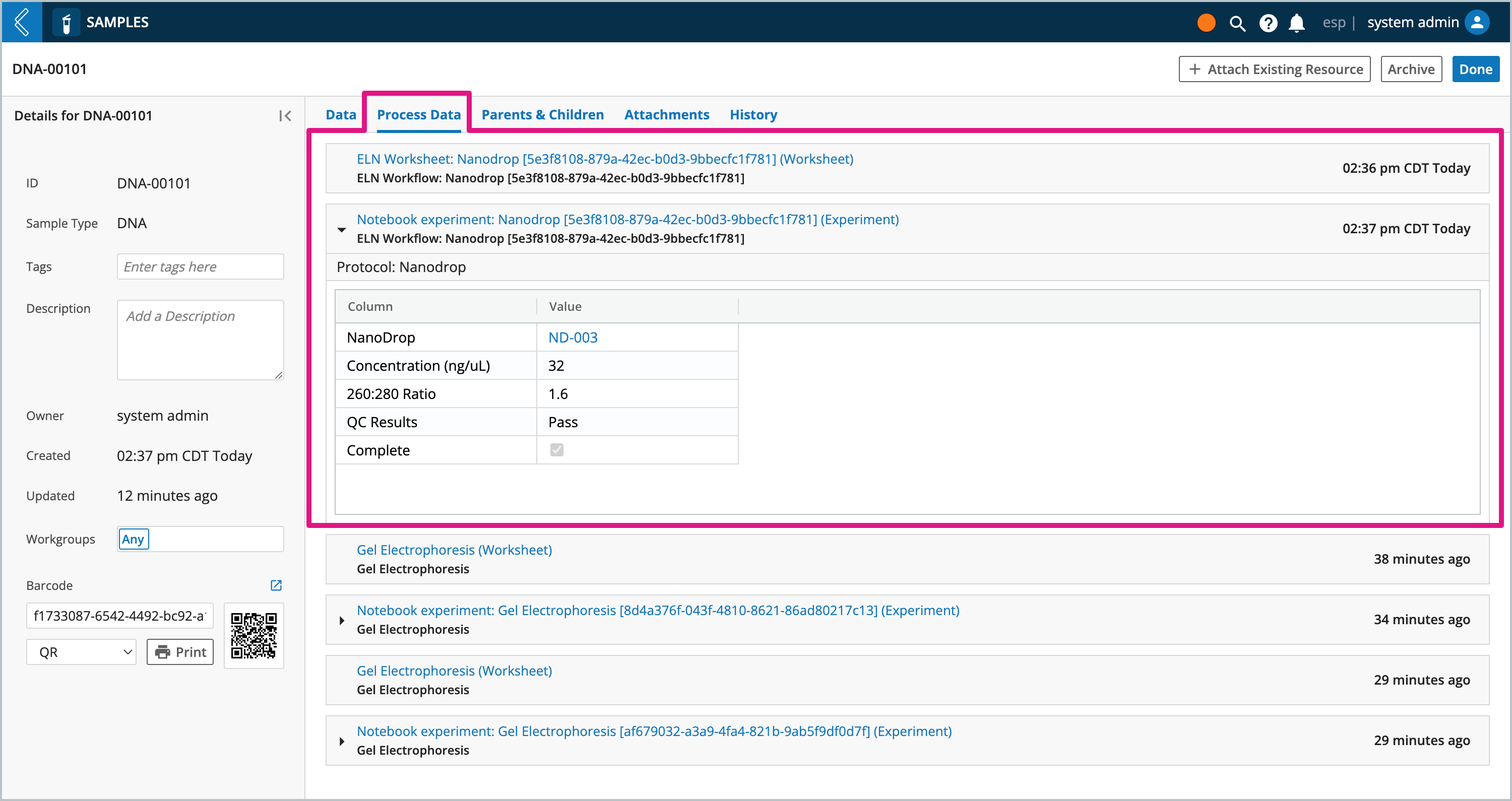This screenshot has width=1512, height=801.
Task: Click the Samples test tube icon
Action: (x=67, y=22)
